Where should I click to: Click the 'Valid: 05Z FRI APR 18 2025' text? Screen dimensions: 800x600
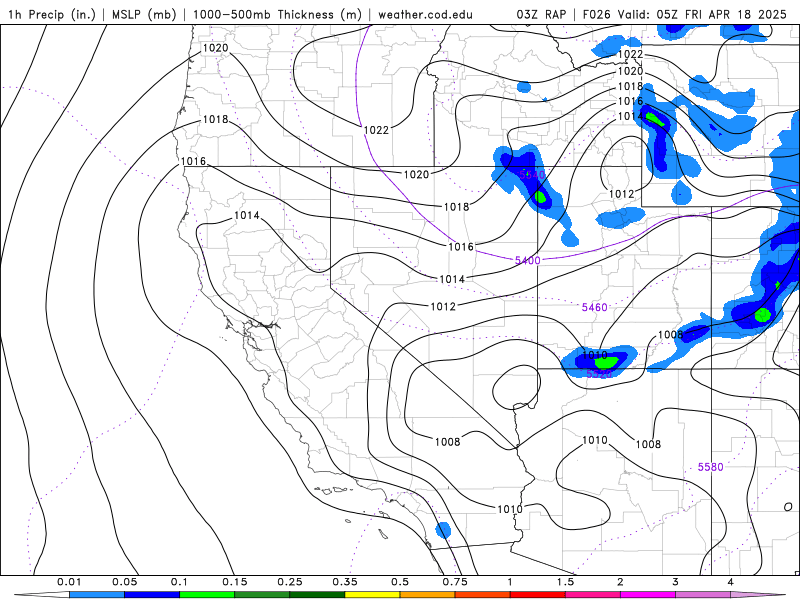pyautogui.click(x=702, y=14)
